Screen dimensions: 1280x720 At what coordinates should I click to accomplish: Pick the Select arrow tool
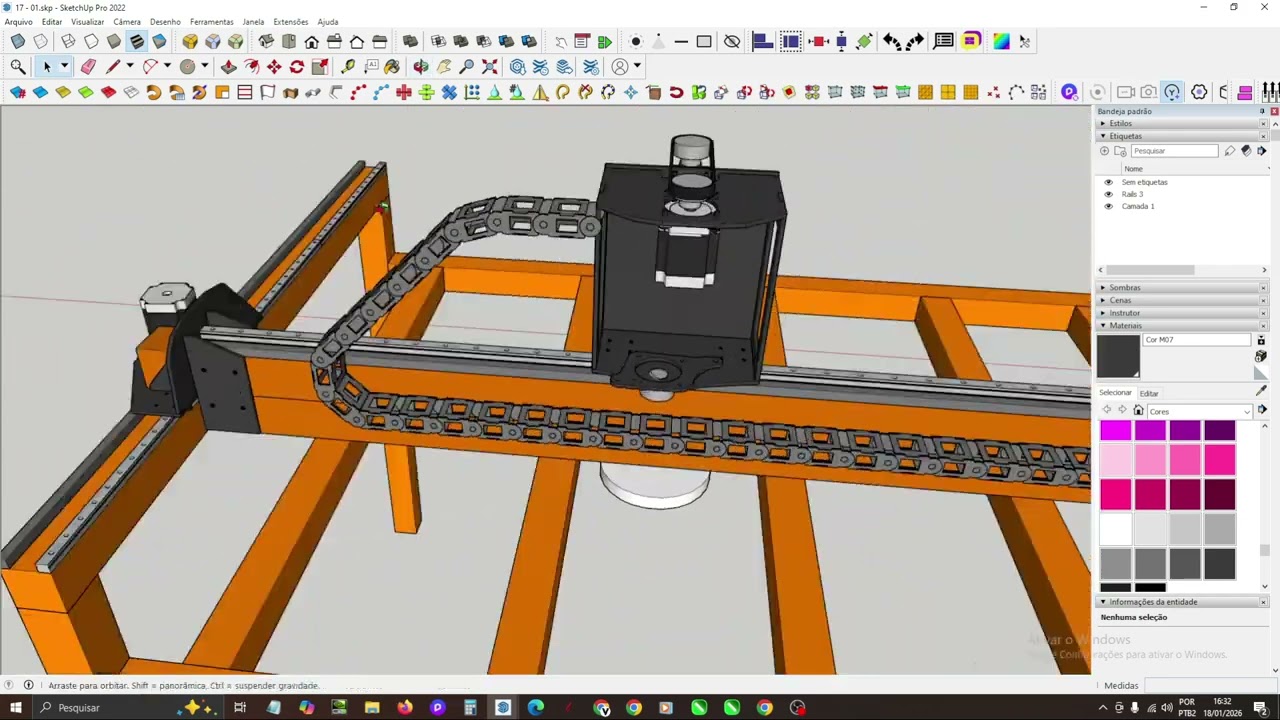pyautogui.click(x=46, y=67)
